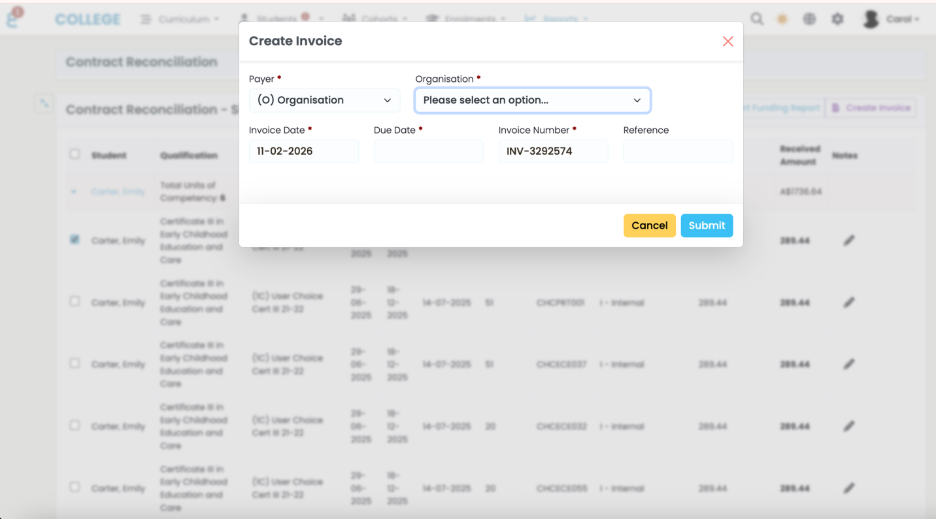Open the Payer dropdown
The image size is (936, 519).
(324, 100)
